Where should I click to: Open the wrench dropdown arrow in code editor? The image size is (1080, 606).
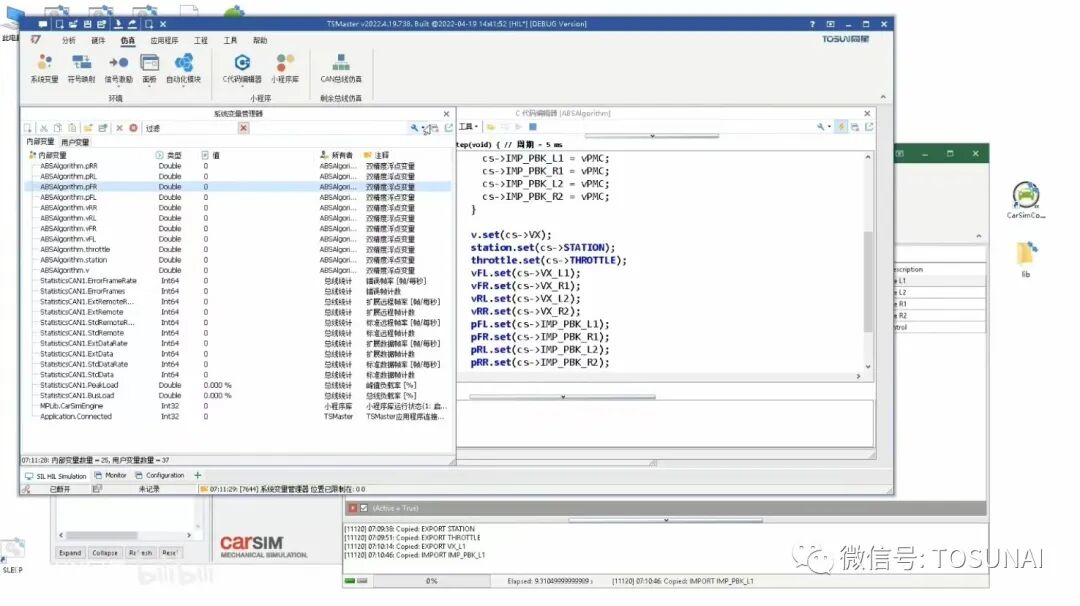pyautogui.click(x=829, y=127)
